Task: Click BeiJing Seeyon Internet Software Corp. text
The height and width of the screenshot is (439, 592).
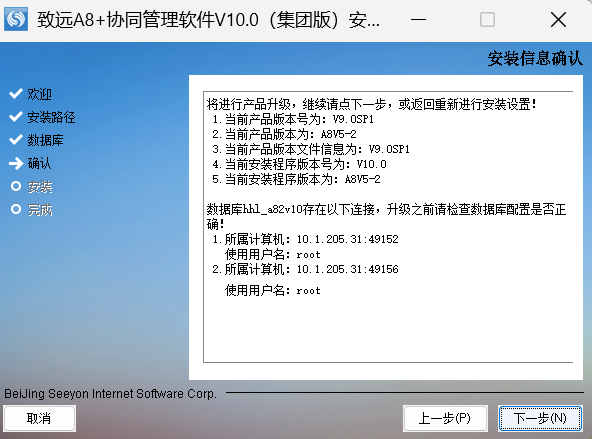Action: [x=111, y=394]
